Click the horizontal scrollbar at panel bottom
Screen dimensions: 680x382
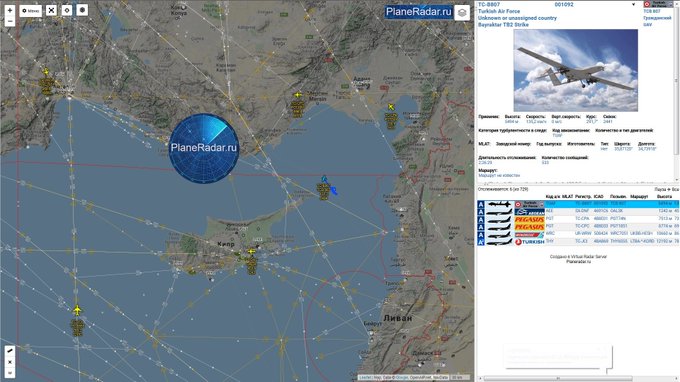557,379
